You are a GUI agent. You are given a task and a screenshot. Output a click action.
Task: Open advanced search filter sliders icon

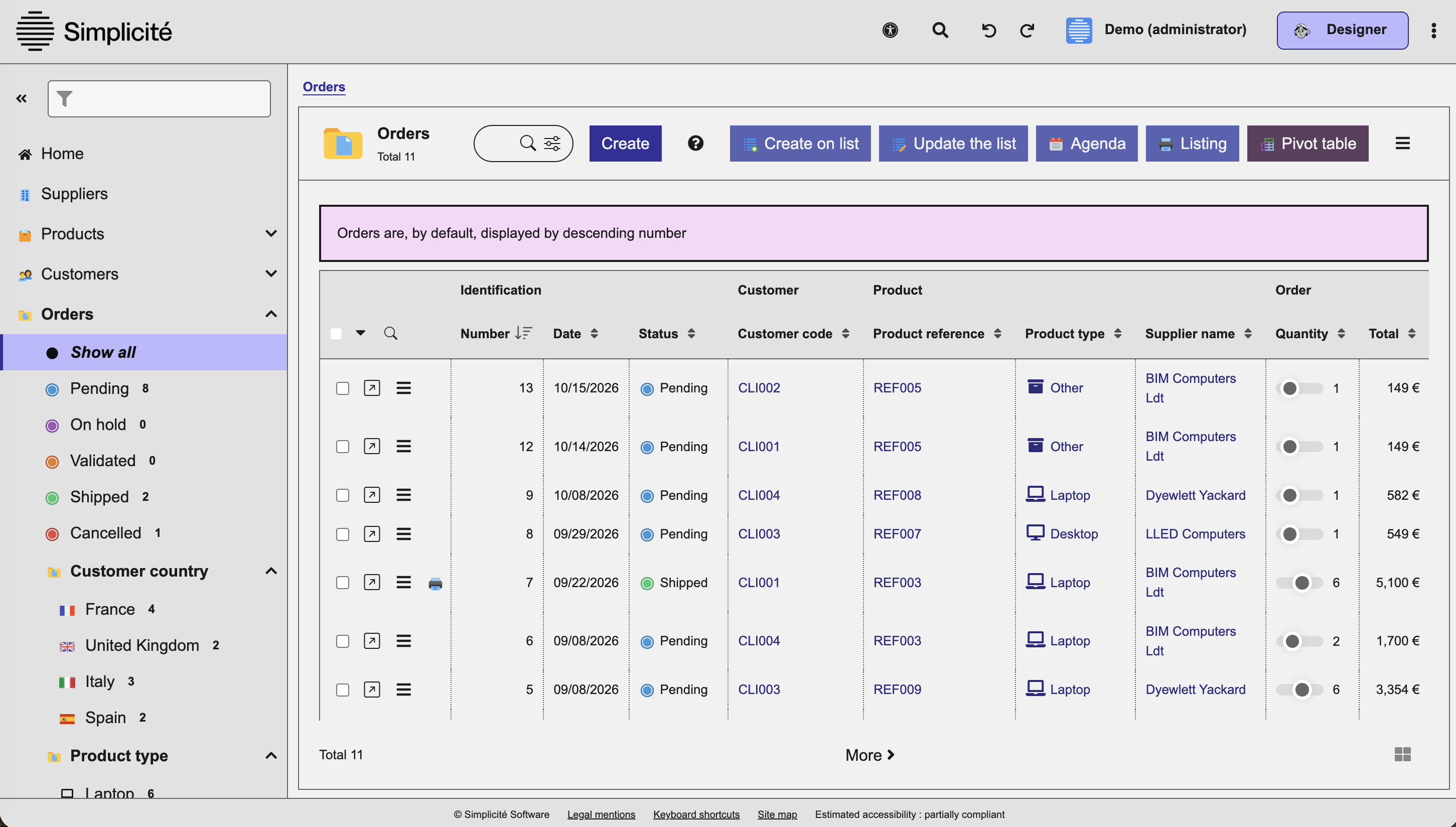pos(552,143)
